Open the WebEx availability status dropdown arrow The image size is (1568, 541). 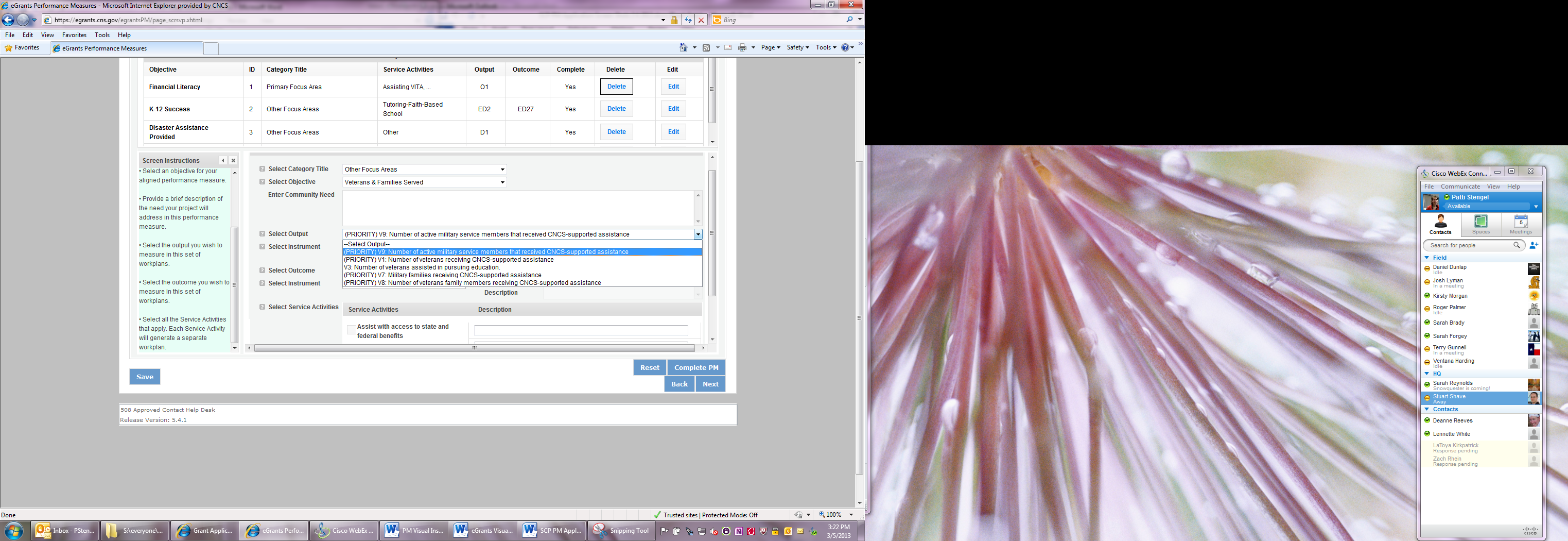(x=1536, y=207)
